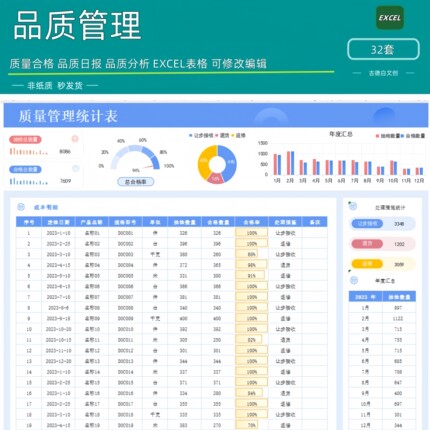Click the 12月 row showing 344

[382, 425]
